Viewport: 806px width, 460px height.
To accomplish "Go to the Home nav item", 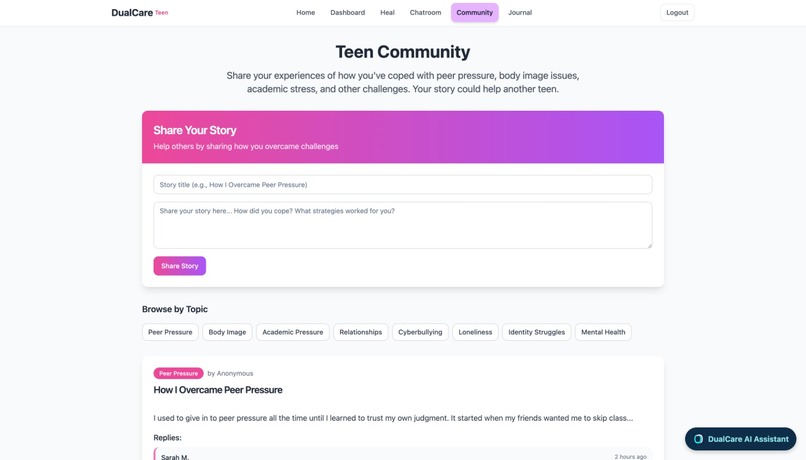I will (305, 12).
